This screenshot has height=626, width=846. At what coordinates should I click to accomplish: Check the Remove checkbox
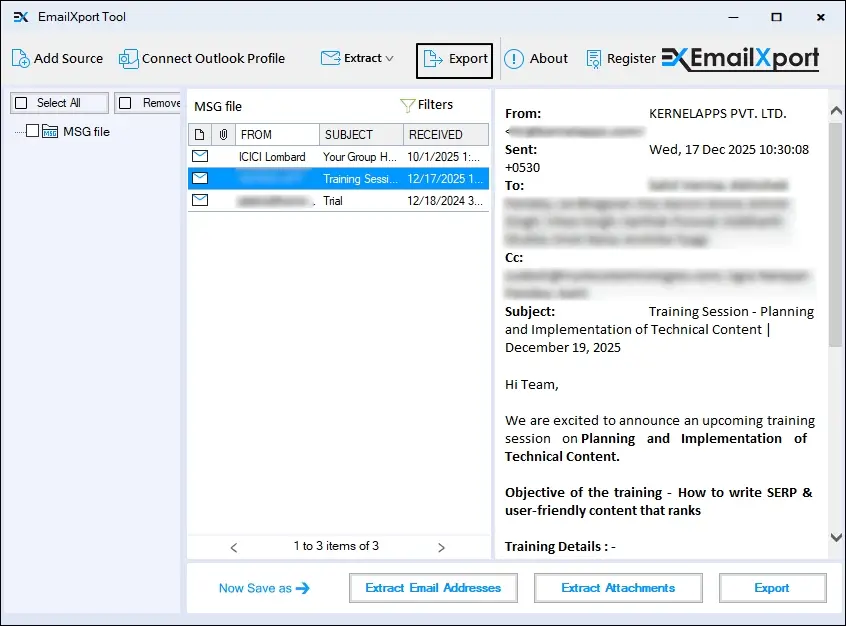pos(126,102)
